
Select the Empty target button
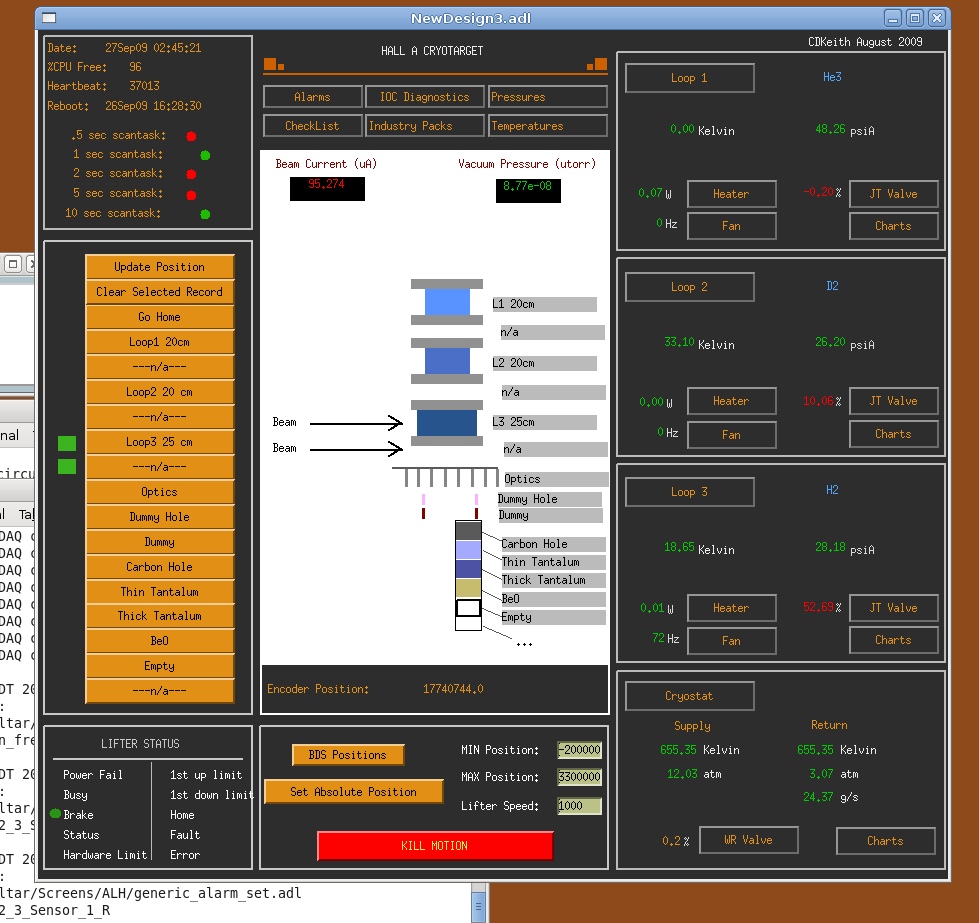coord(160,666)
